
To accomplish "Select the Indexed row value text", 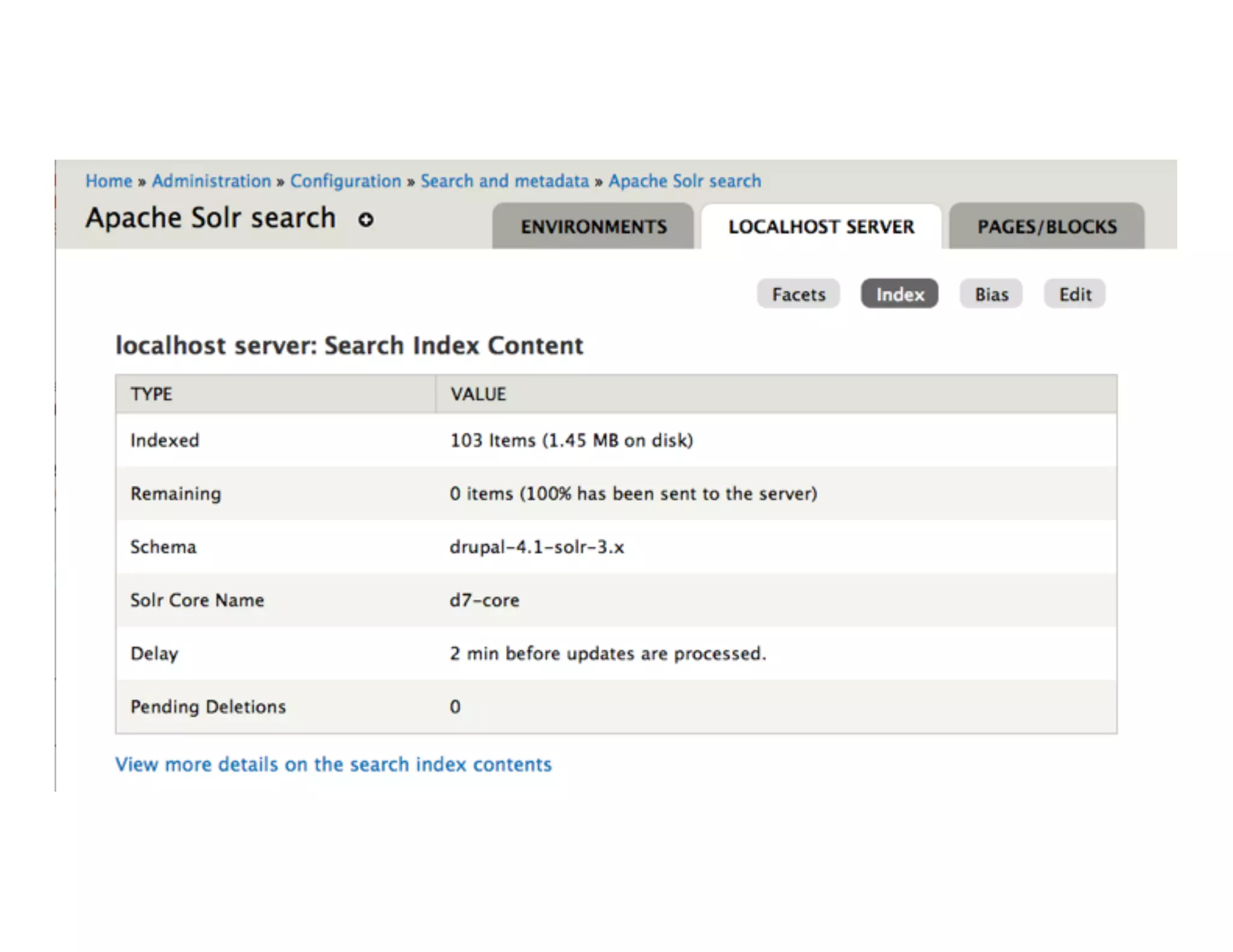I will click(571, 440).
